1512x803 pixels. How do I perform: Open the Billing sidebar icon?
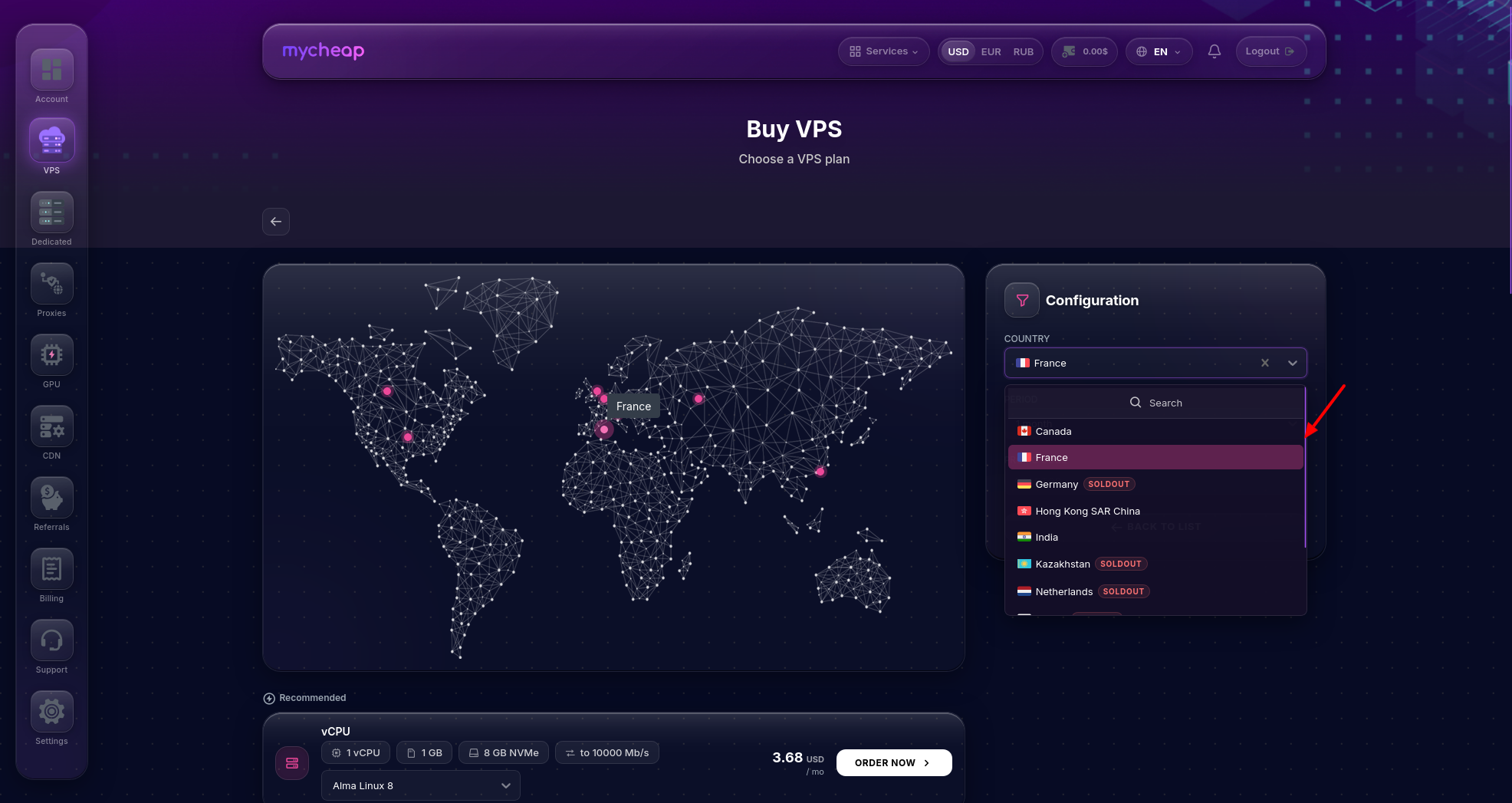coord(51,569)
